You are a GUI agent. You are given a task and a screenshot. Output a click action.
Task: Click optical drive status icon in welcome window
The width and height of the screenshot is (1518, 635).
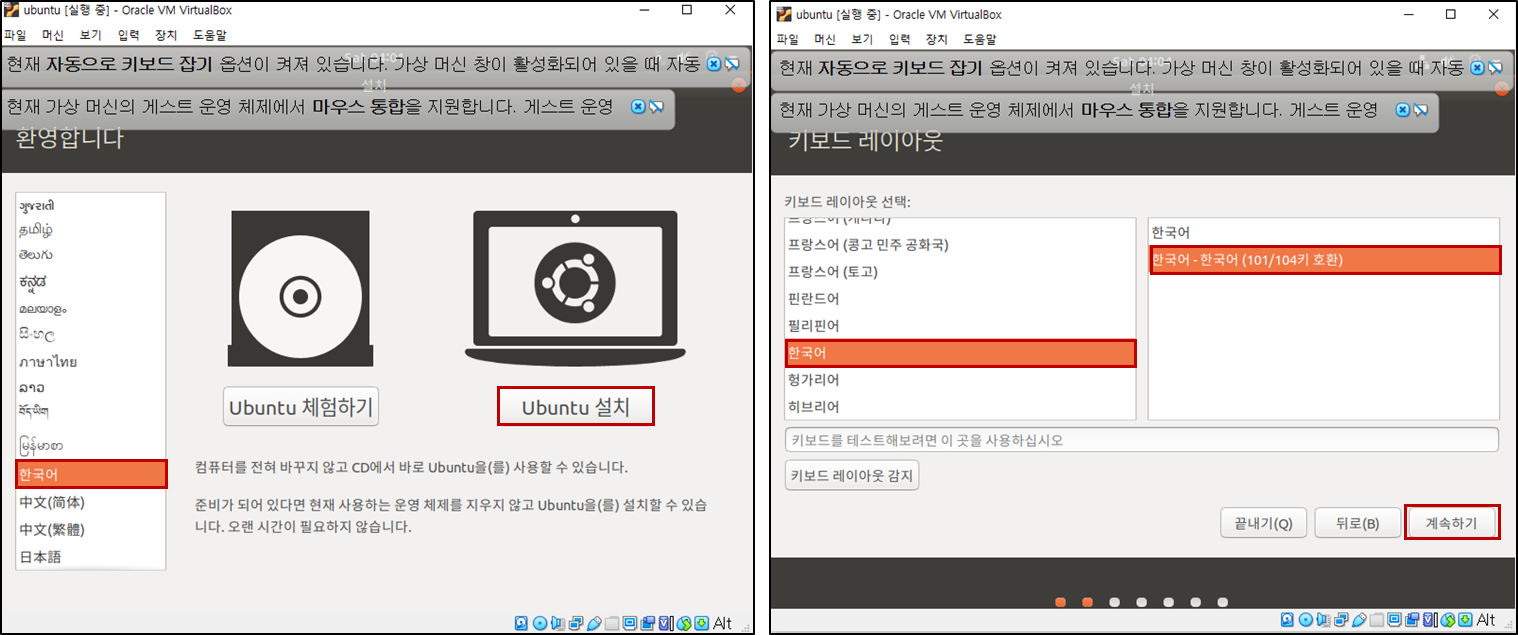pyautogui.click(x=540, y=623)
